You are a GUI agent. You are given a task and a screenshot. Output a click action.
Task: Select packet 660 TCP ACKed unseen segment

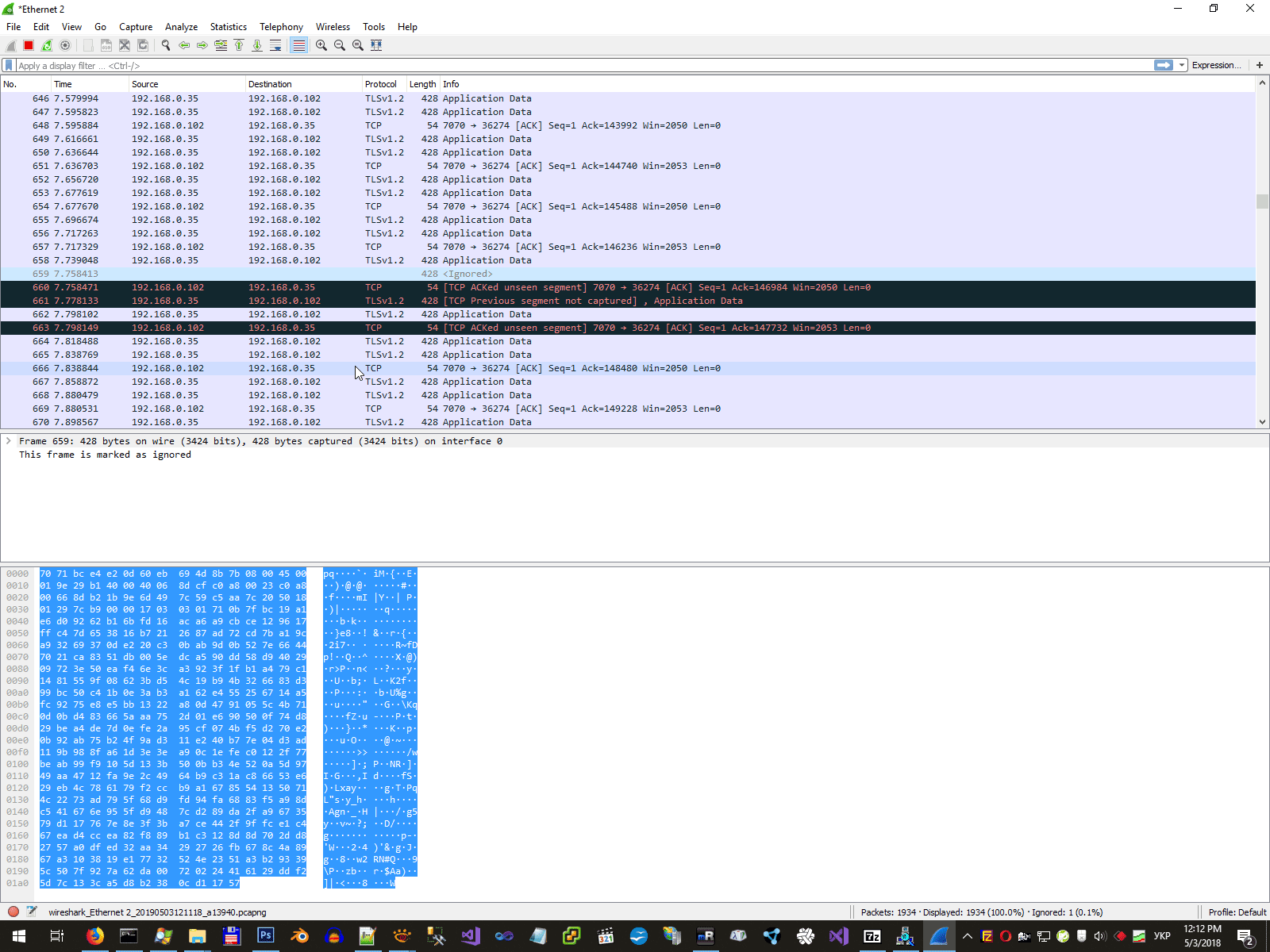click(628, 287)
